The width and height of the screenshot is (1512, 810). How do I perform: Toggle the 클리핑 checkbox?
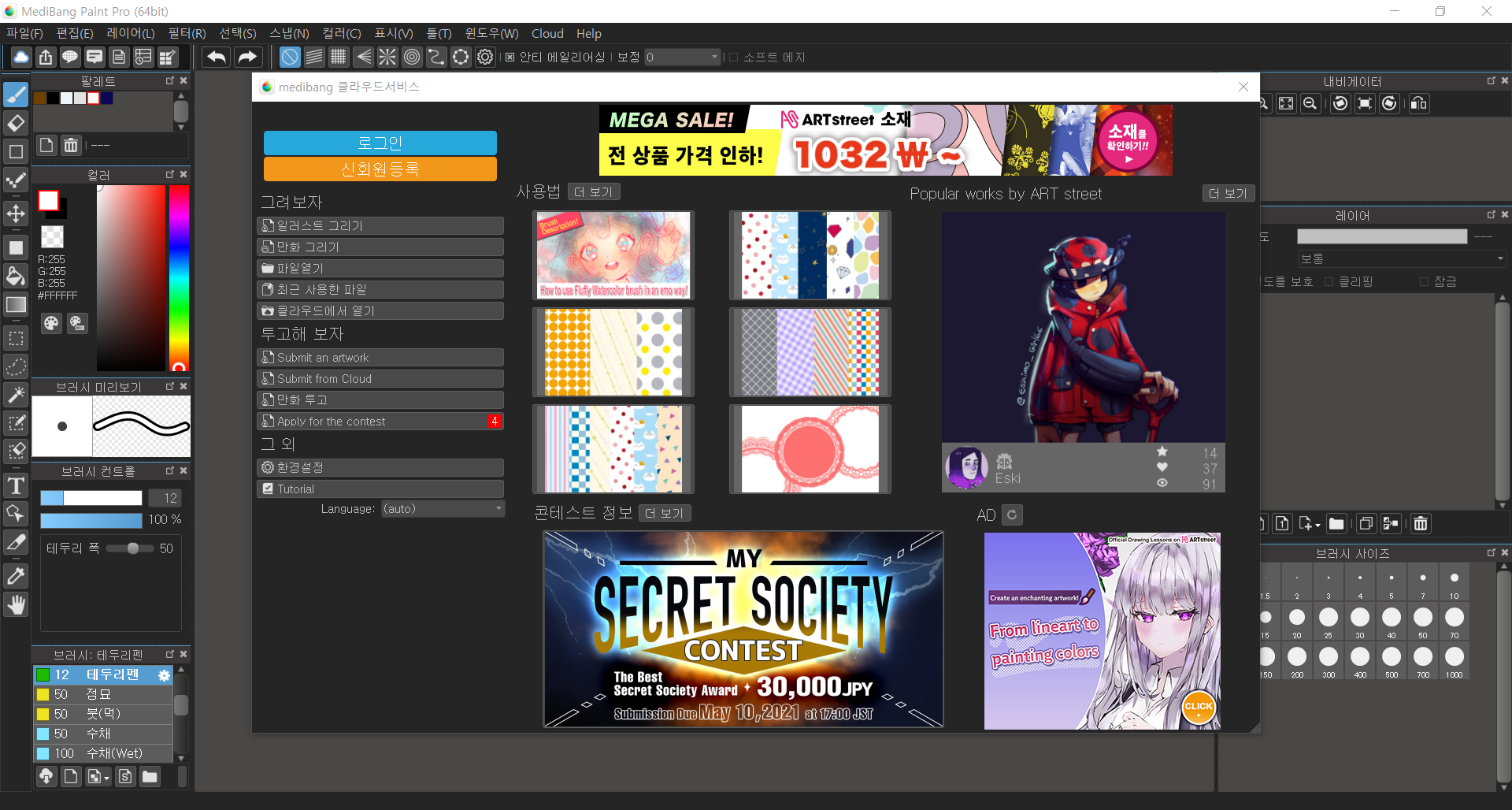click(x=1329, y=281)
